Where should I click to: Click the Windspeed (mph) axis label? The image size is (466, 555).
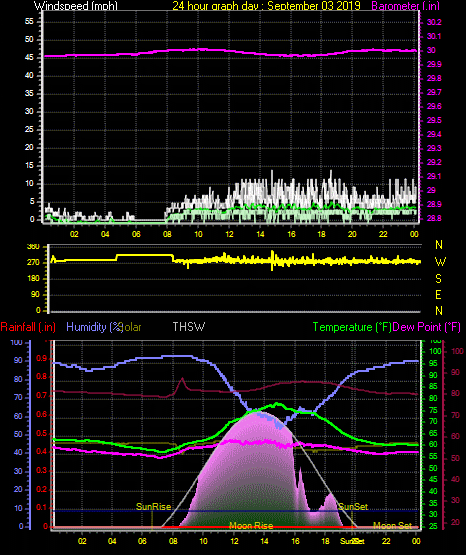pos(76,6)
